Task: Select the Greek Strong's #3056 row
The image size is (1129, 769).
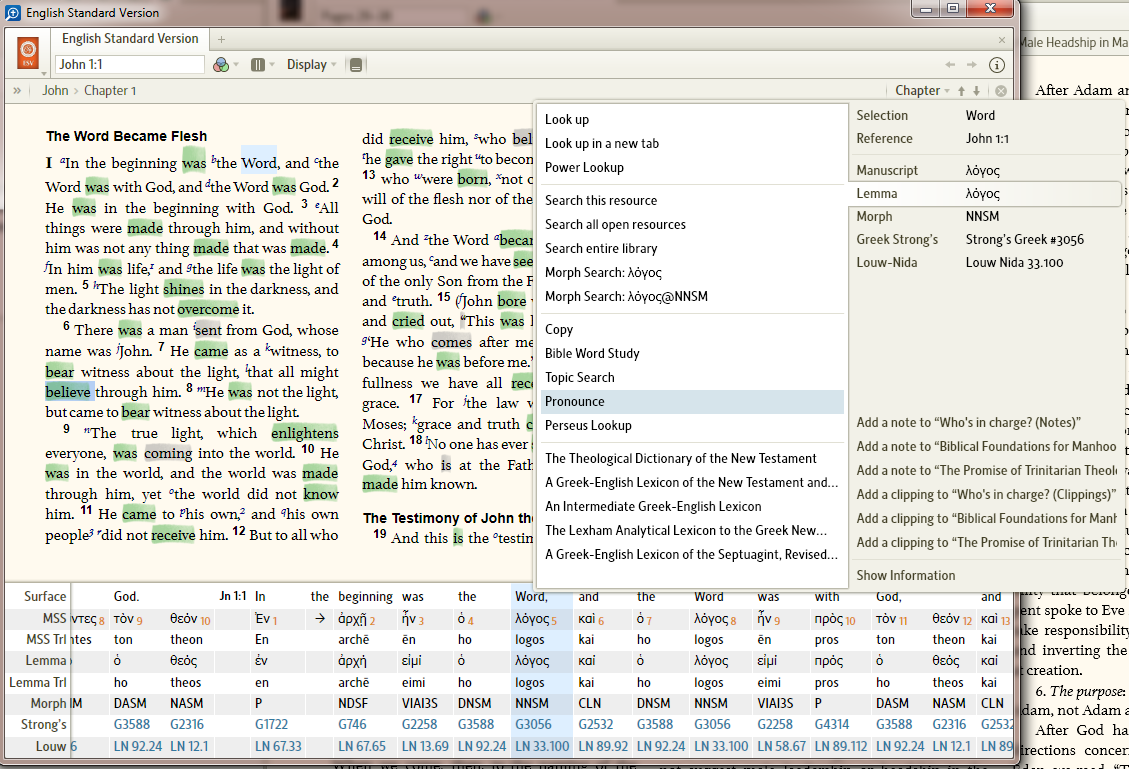Action: tap(986, 240)
